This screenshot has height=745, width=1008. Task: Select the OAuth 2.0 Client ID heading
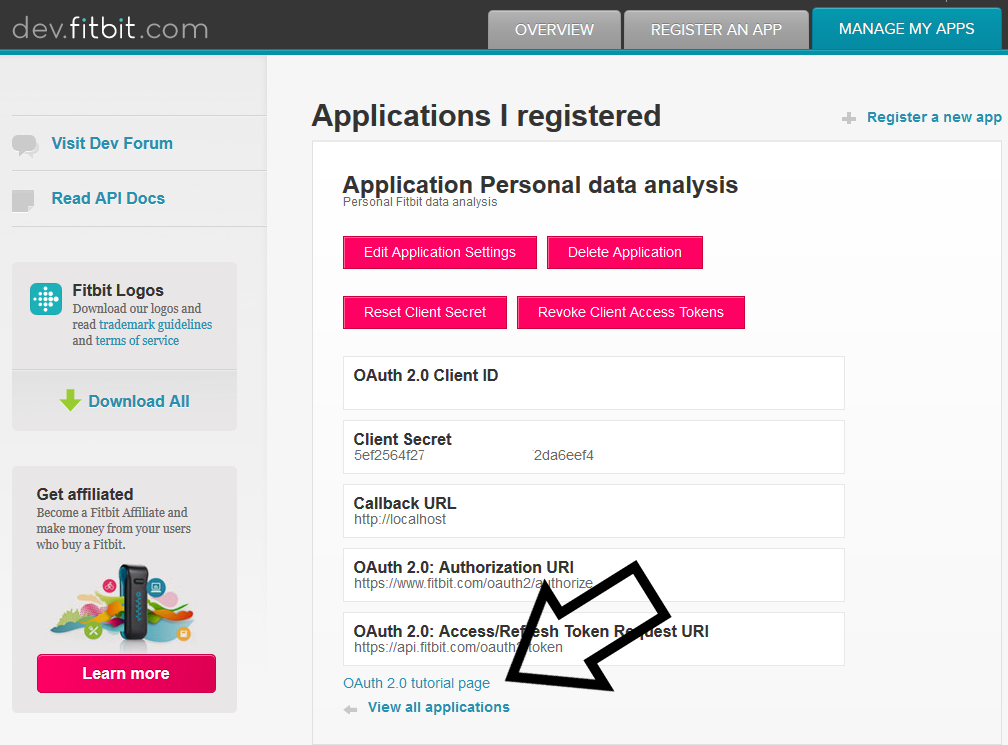426,375
